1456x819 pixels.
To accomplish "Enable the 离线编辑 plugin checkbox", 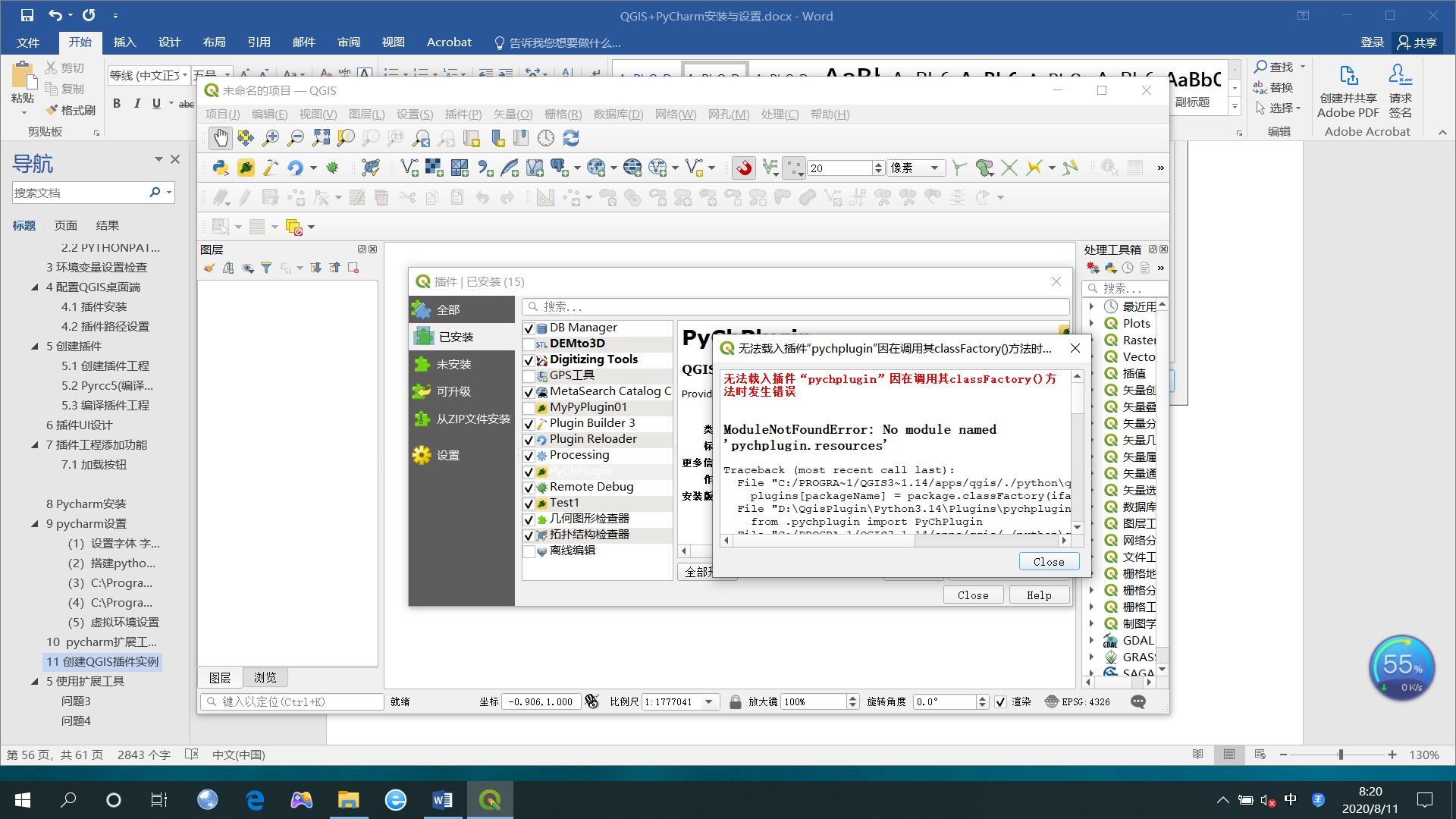I will point(529,551).
